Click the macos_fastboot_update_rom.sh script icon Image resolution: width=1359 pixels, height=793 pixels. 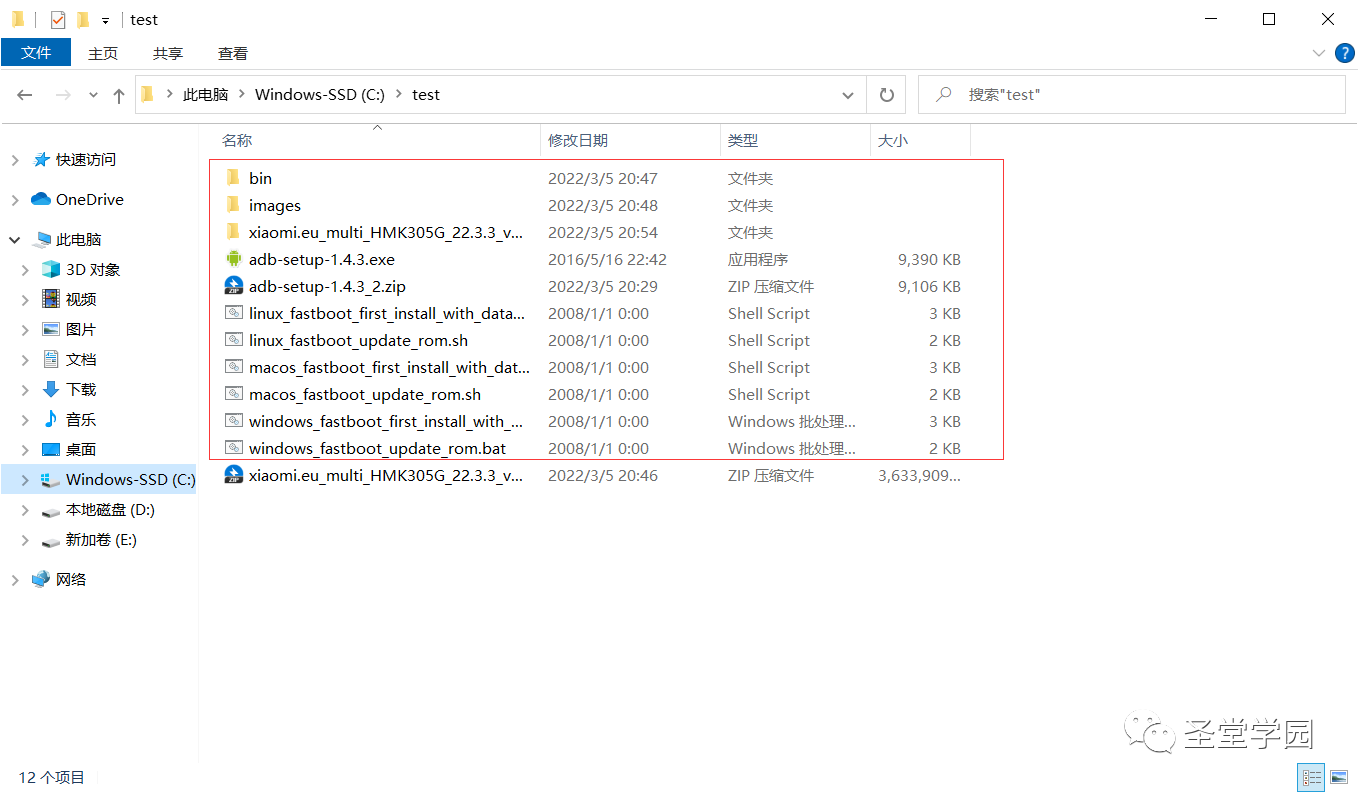tap(233, 394)
